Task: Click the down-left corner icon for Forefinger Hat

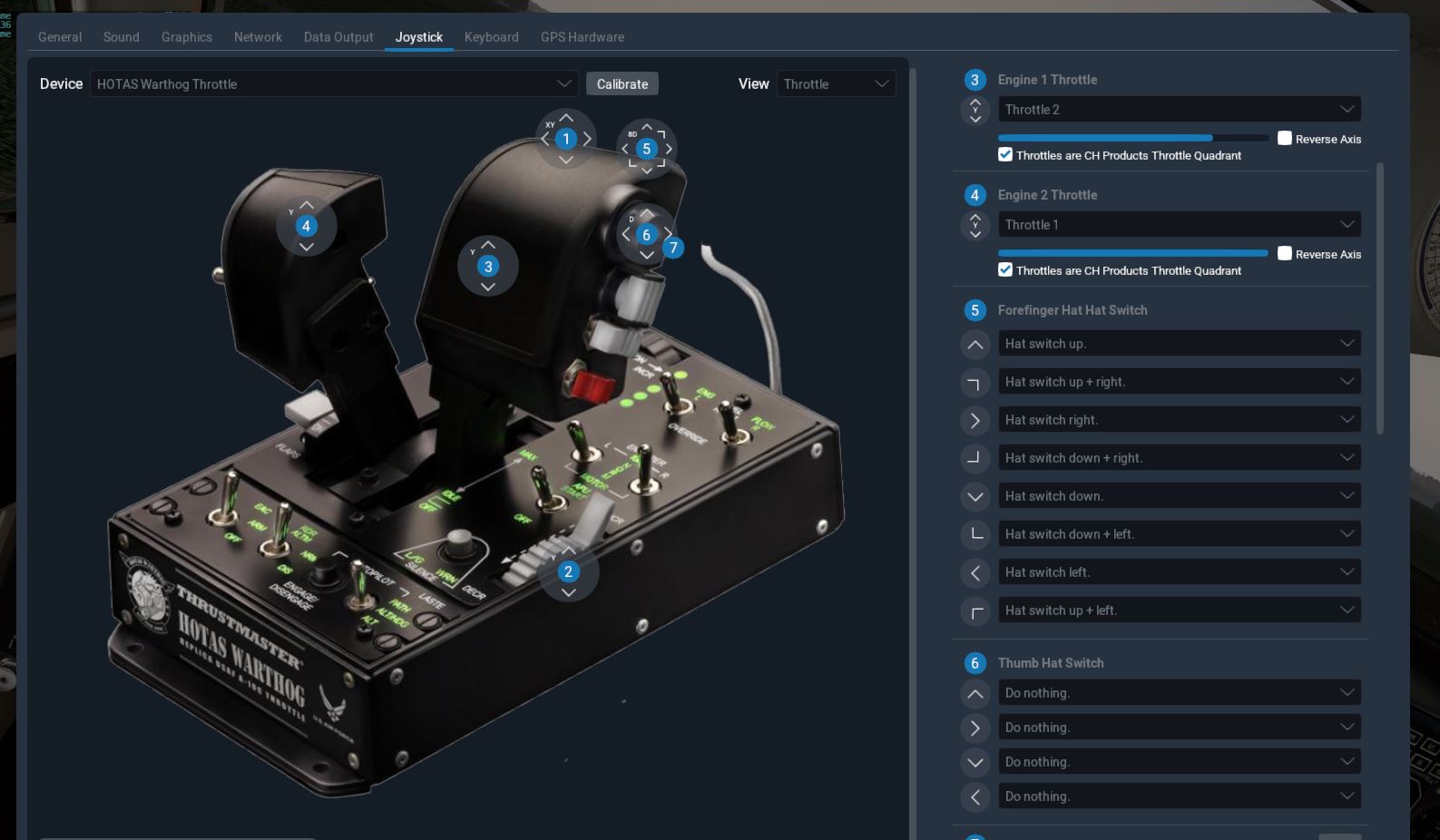Action: [975, 534]
